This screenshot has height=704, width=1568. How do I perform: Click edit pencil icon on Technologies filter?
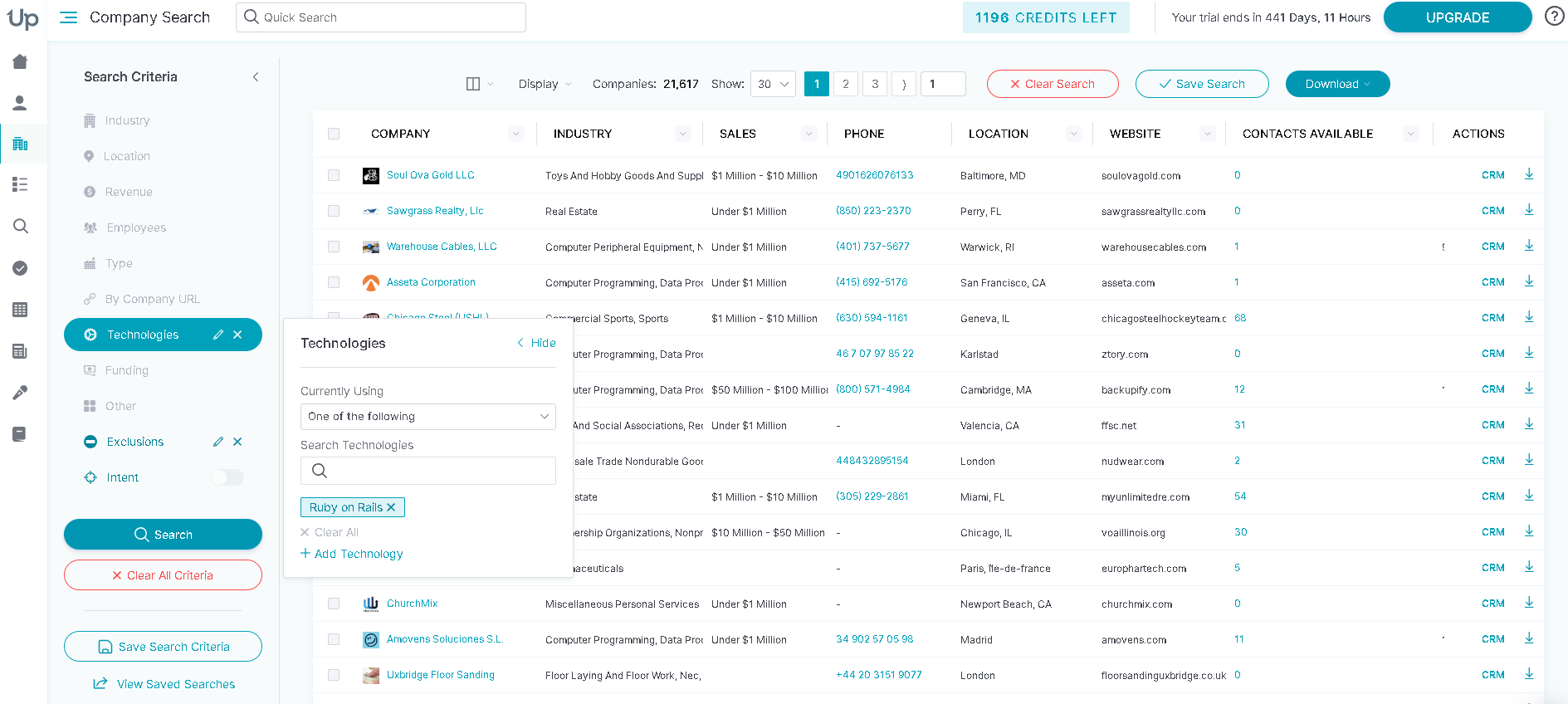tap(218, 335)
